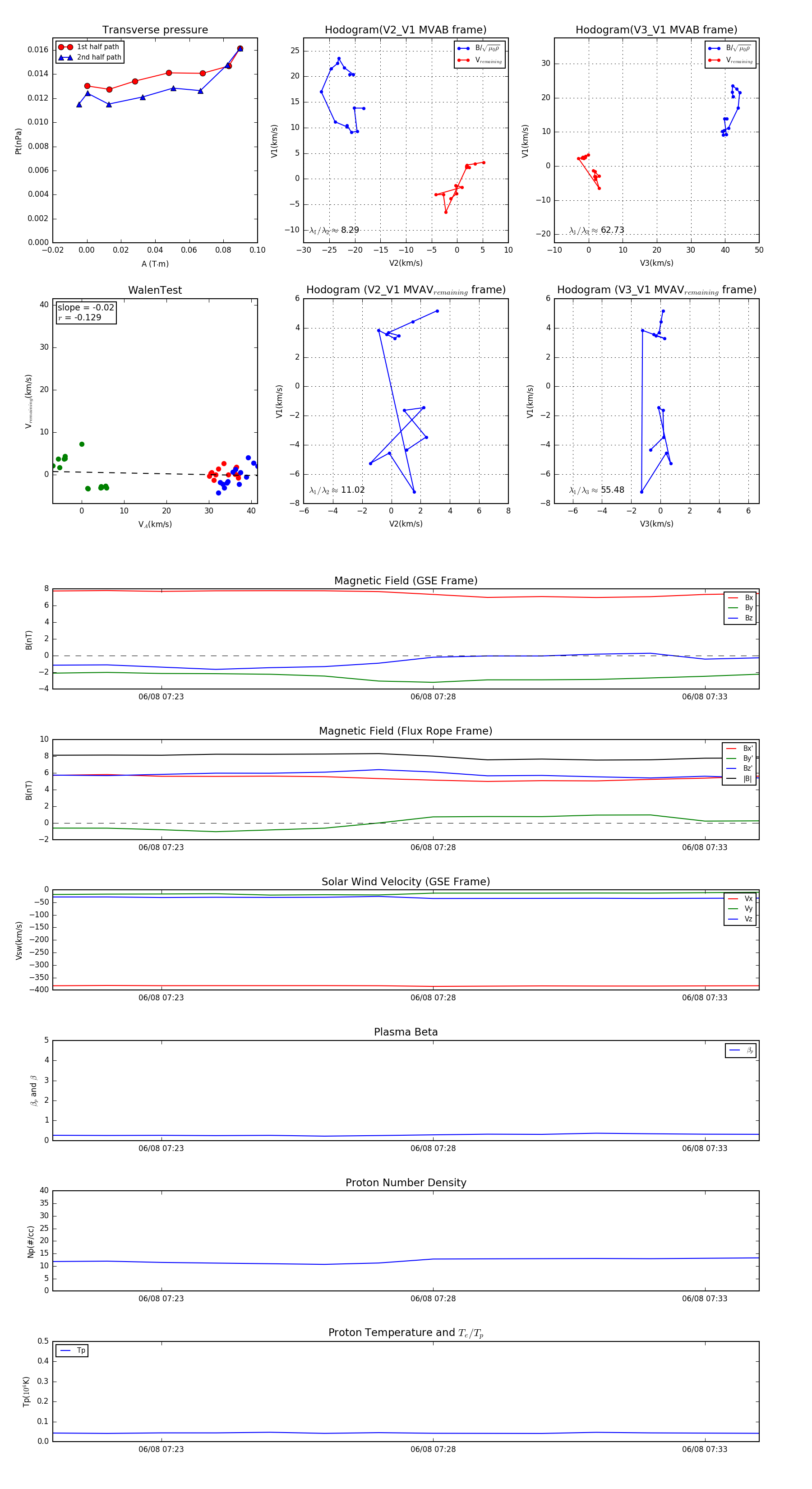Click the 'Tp(10⁶K)' y-axis label
This screenshot has width=812, height=1489.
[26, 1392]
